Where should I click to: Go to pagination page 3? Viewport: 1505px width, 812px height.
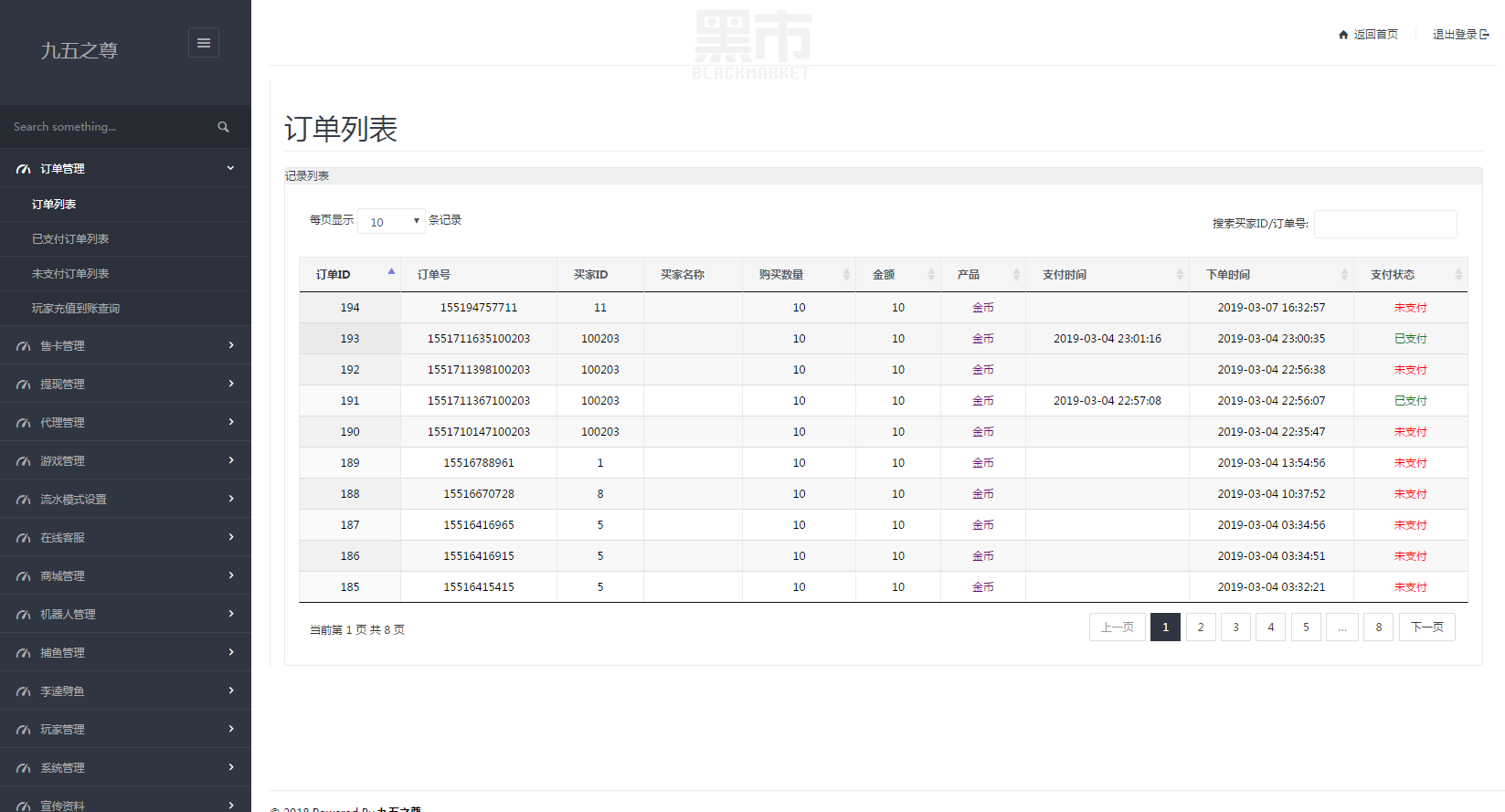point(1235,627)
